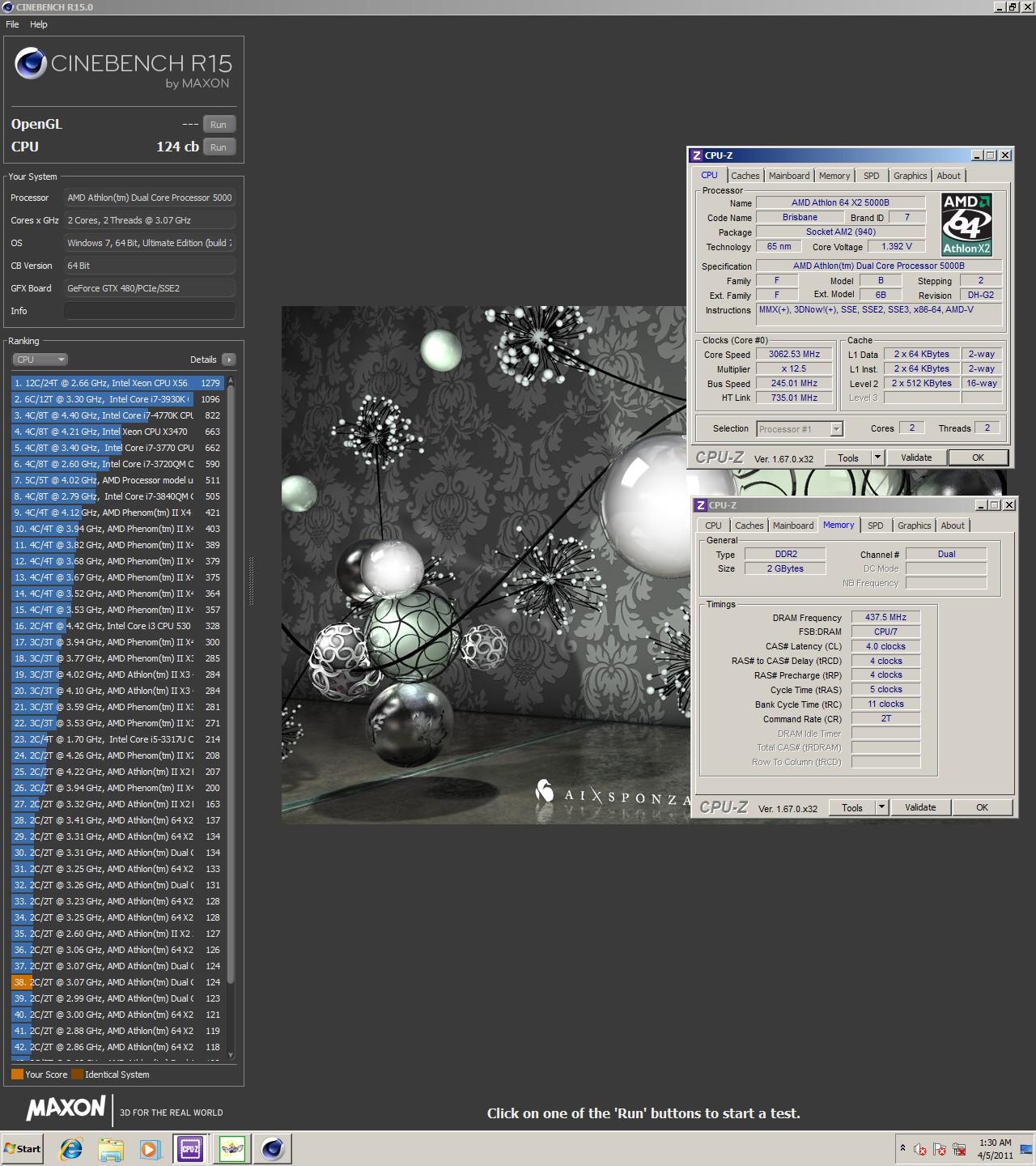Show hidden system tray icons
The image size is (1036, 1166).
[902, 1148]
